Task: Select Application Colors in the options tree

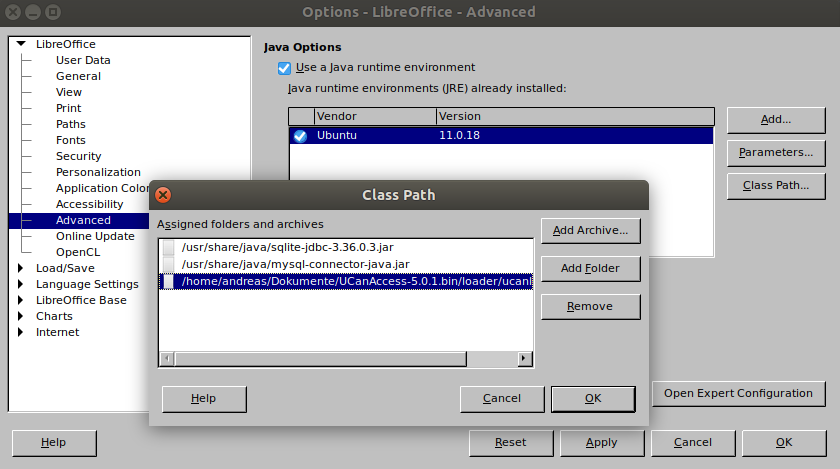Action: coord(102,188)
